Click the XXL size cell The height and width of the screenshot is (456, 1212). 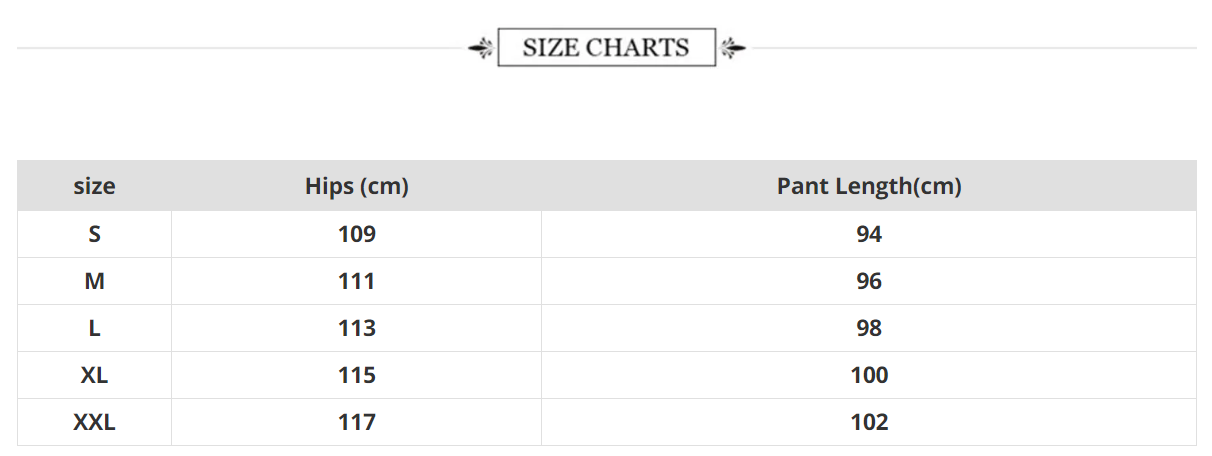click(x=94, y=422)
